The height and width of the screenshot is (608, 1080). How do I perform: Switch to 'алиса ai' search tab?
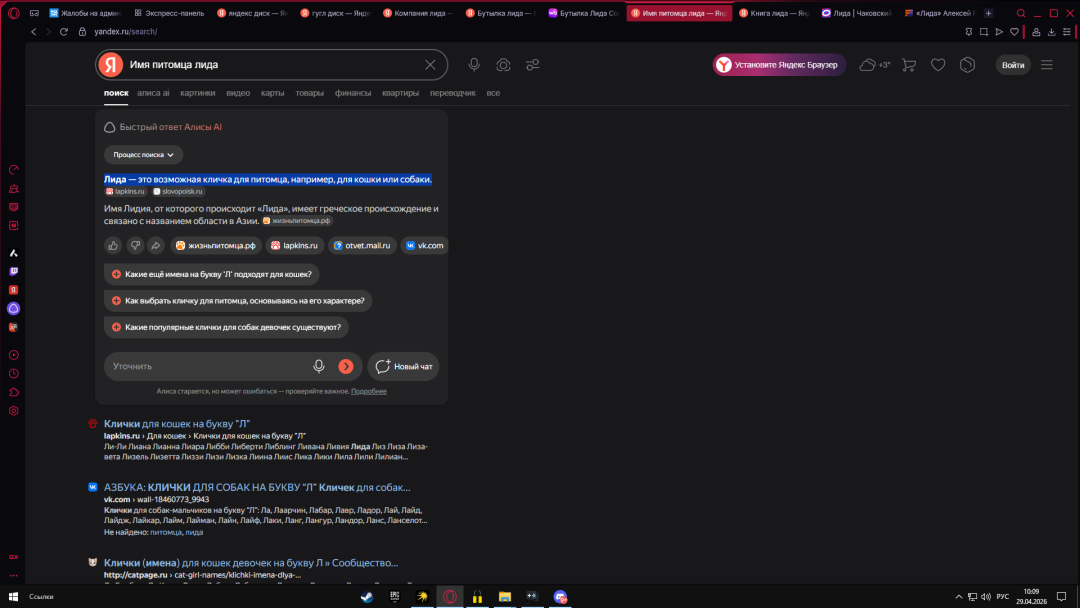[153, 93]
